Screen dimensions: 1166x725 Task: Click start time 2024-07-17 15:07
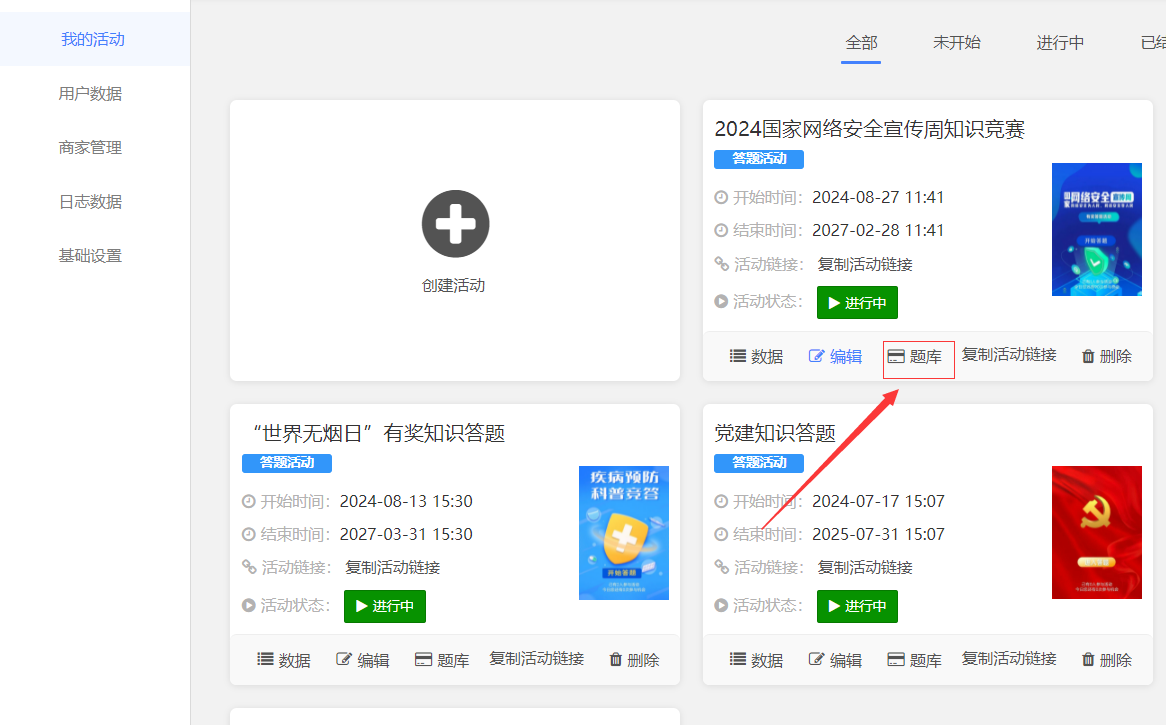point(878,502)
